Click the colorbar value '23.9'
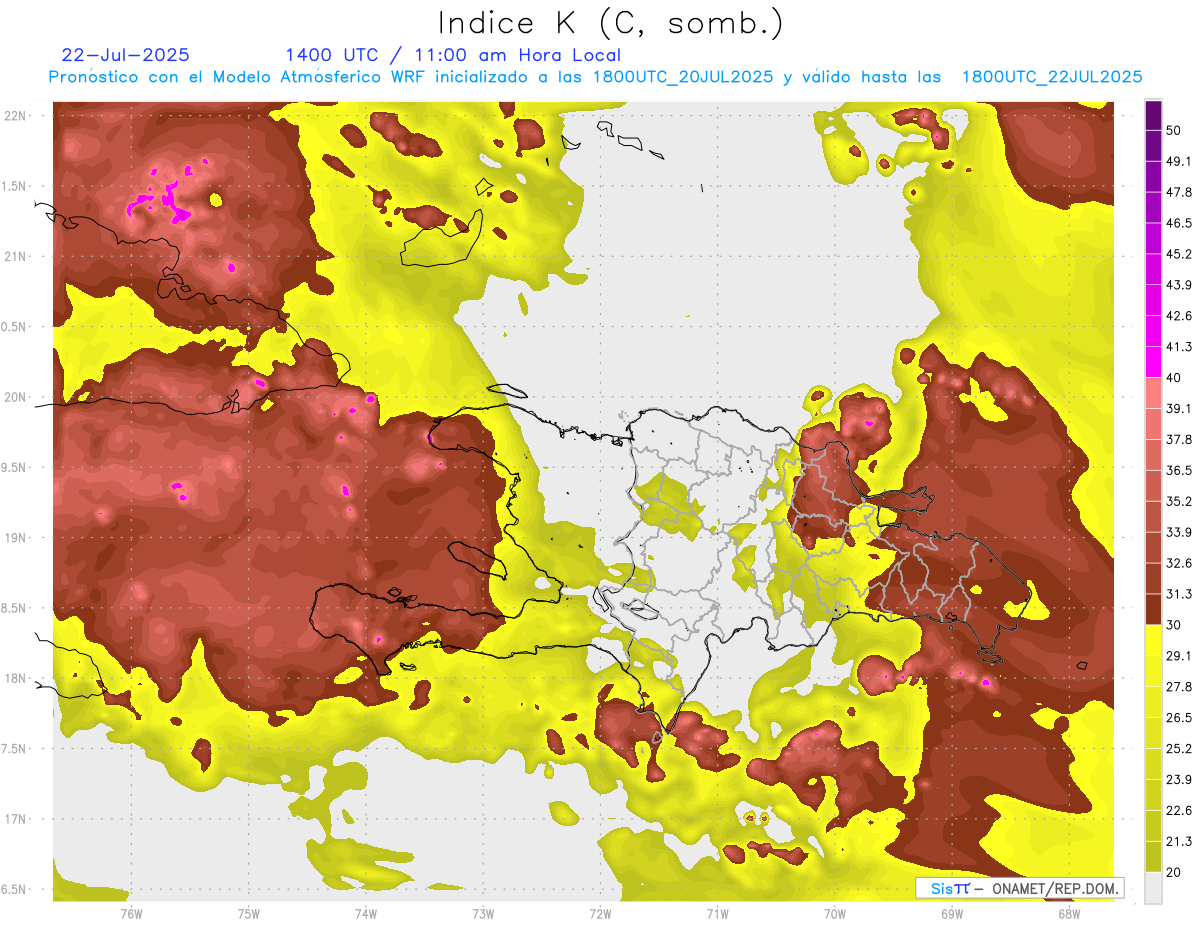Image resolution: width=1200 pixels, height=927 pixels. click(x=1179, y=780)
